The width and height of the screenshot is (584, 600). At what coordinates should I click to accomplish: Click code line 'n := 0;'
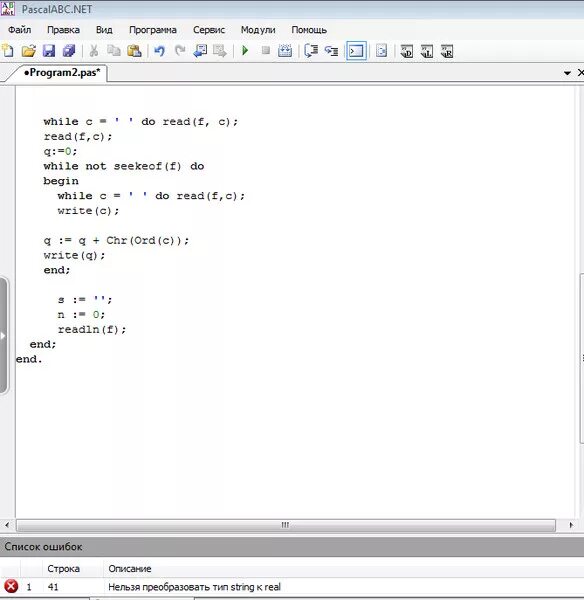[81, 315]
